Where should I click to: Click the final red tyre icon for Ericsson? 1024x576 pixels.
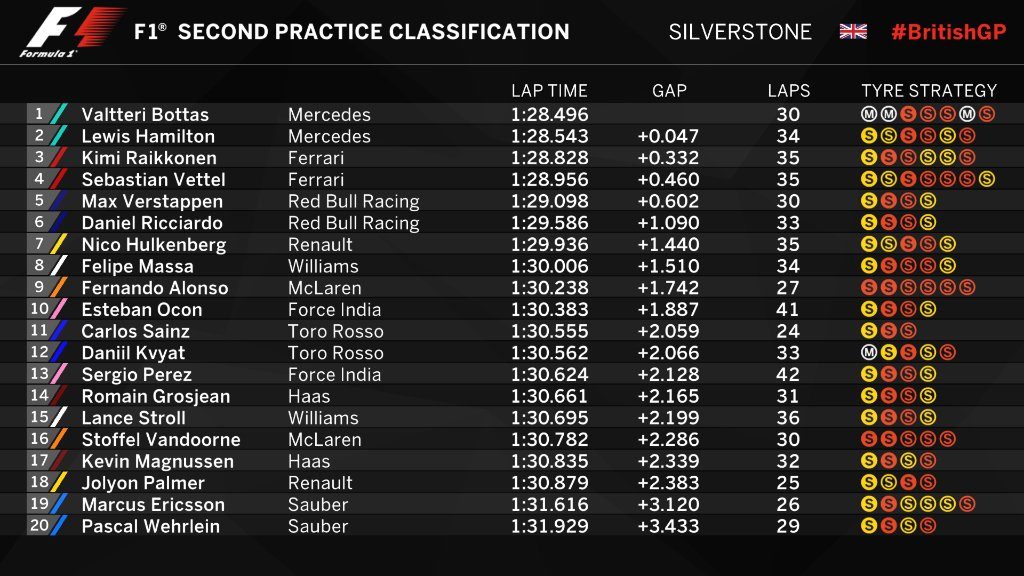click(968, 505)
